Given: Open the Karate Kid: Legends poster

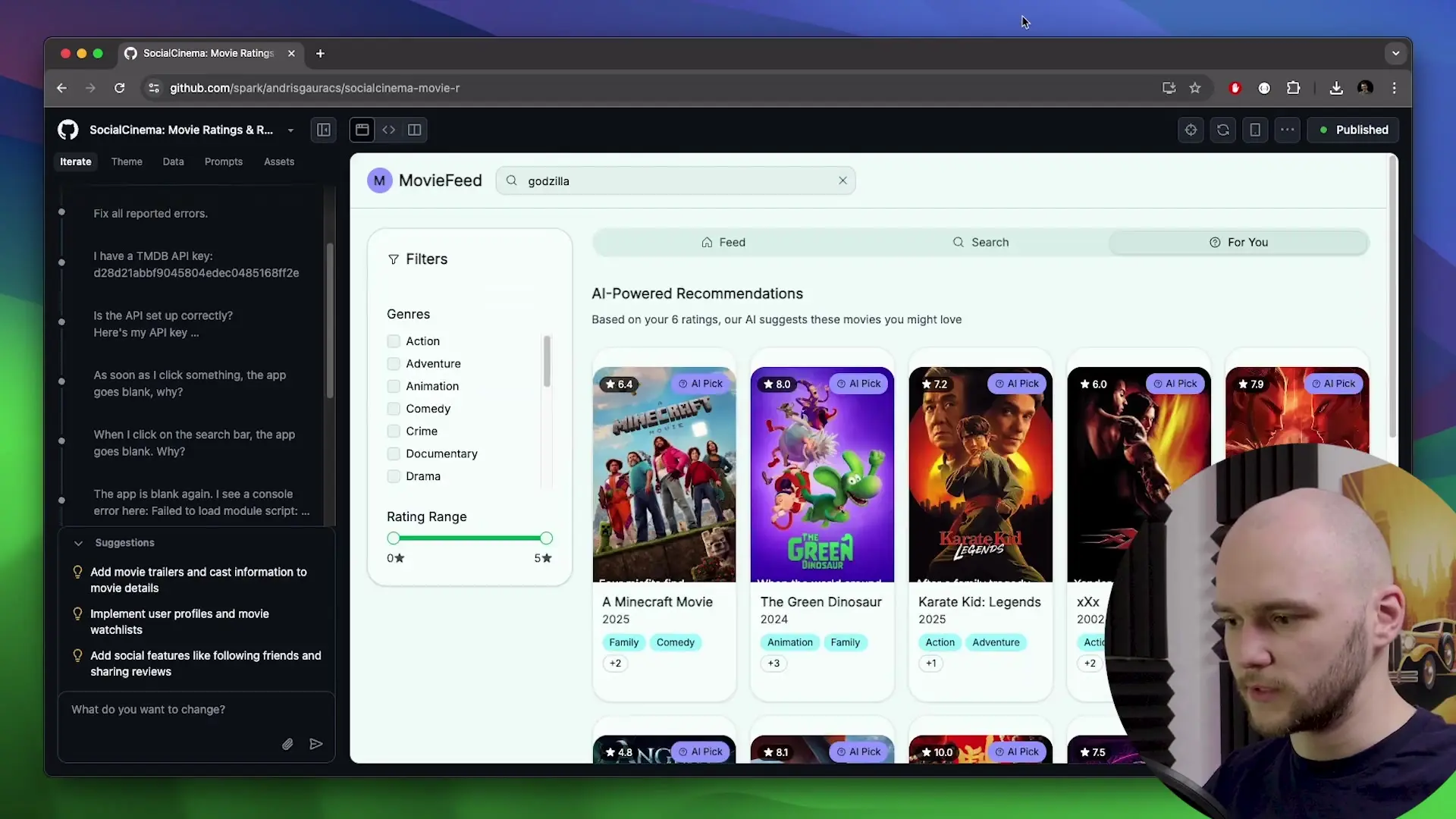Looking at the screenshot, I should click(x=981, y=475).
